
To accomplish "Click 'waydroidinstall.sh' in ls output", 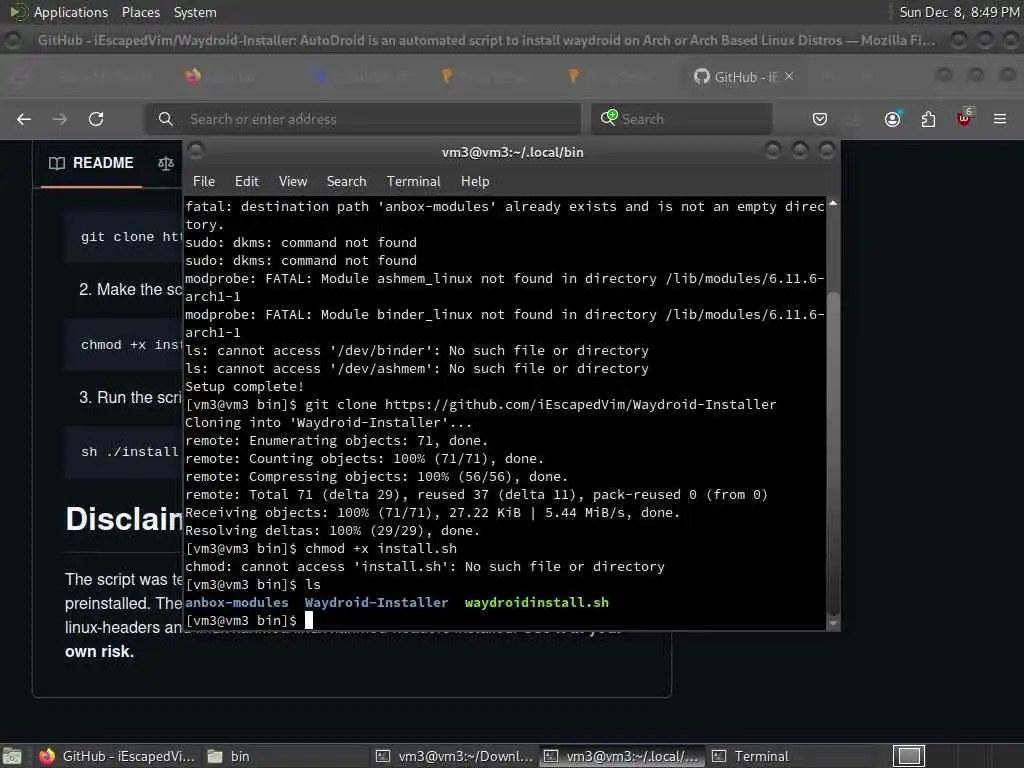I will click(536, 603).
